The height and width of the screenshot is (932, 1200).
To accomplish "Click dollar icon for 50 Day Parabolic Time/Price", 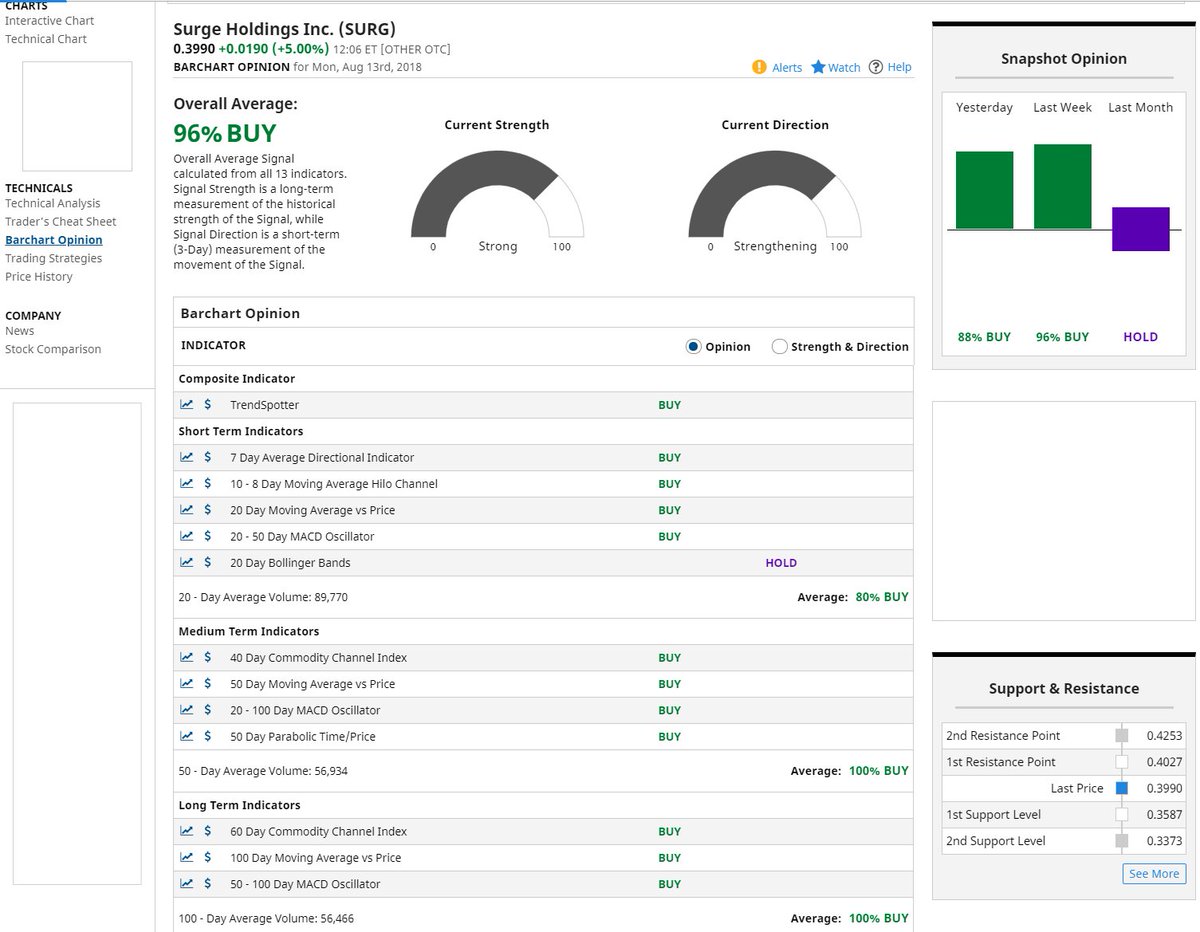I will [208, 736].
